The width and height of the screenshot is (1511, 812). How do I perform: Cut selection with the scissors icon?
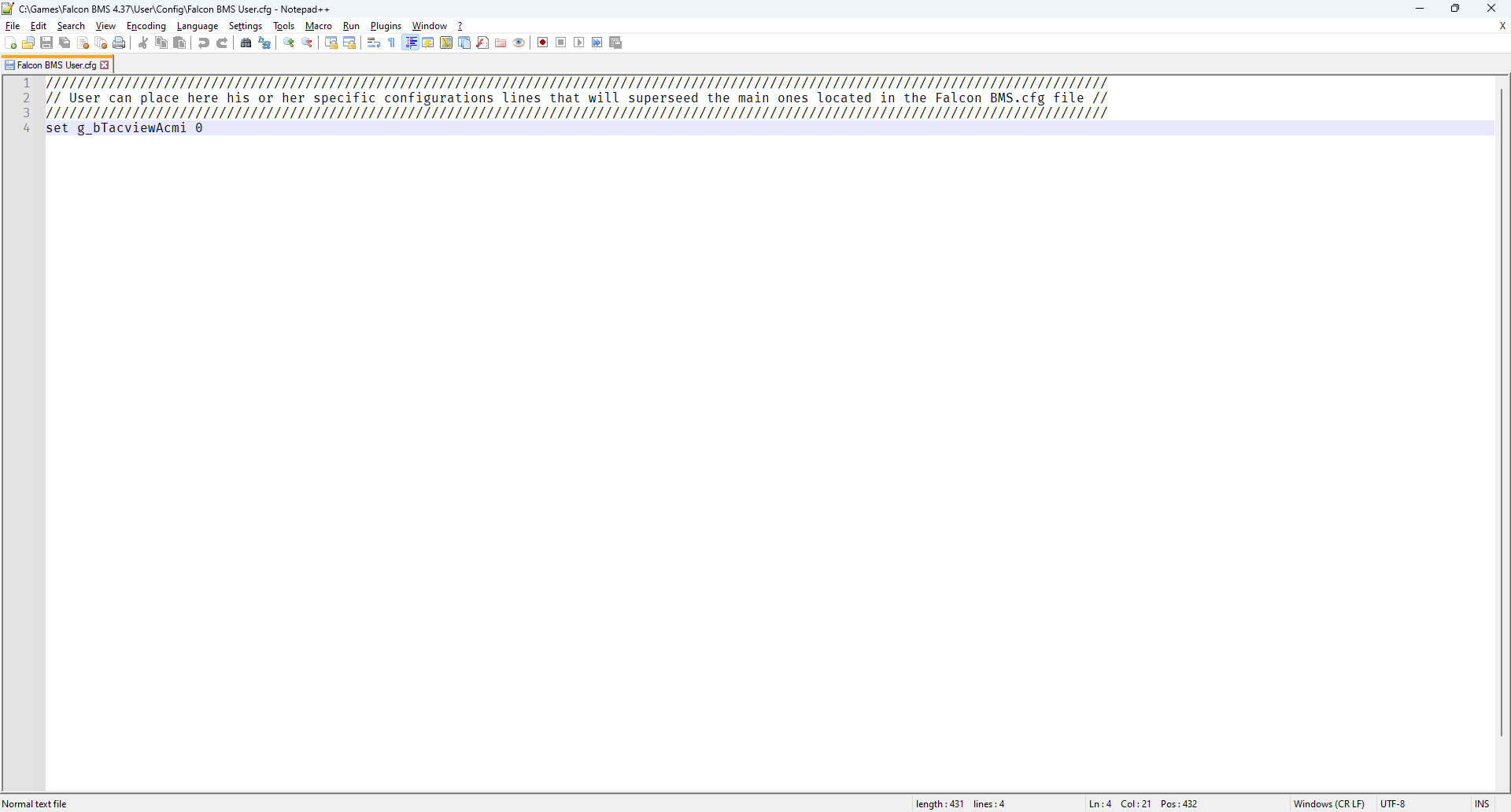click(143, 43)
